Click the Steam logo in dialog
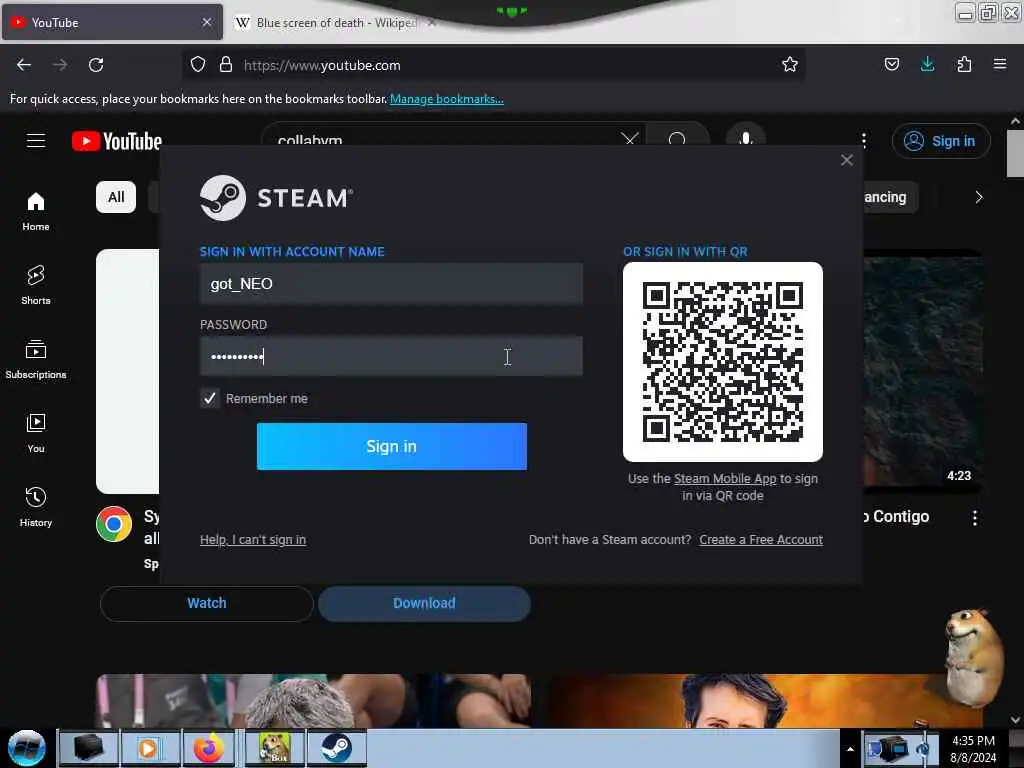 click(x=276, y=198)
